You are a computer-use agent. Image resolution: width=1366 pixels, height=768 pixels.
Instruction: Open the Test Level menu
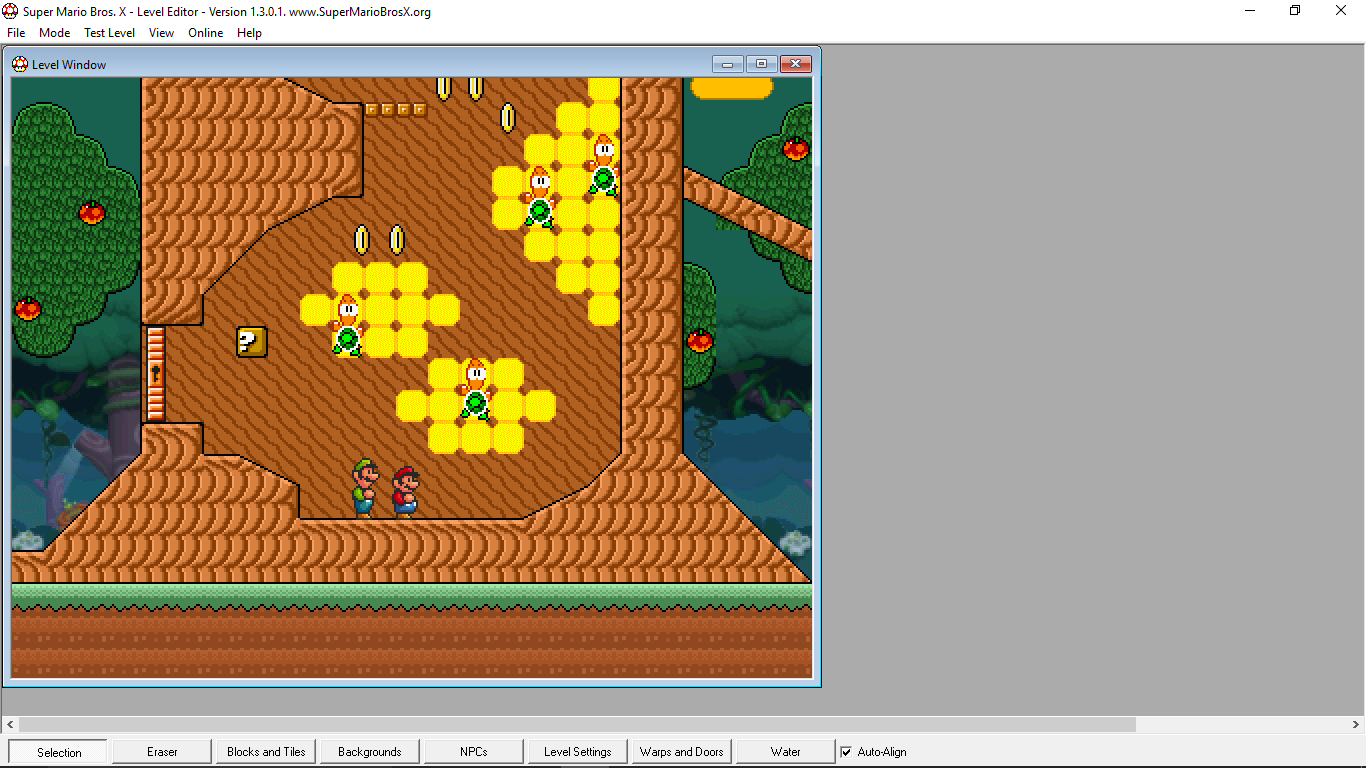click(109, 33)
